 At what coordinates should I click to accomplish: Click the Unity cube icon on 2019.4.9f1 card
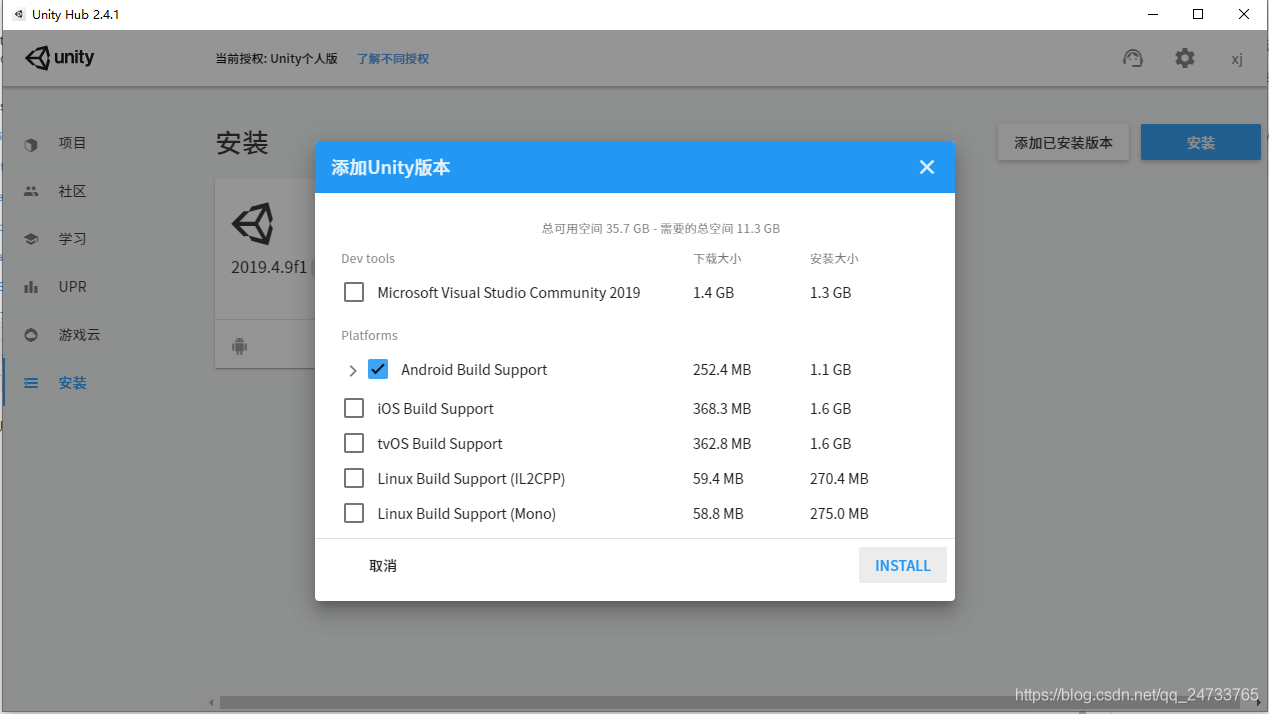pos(253,224)
